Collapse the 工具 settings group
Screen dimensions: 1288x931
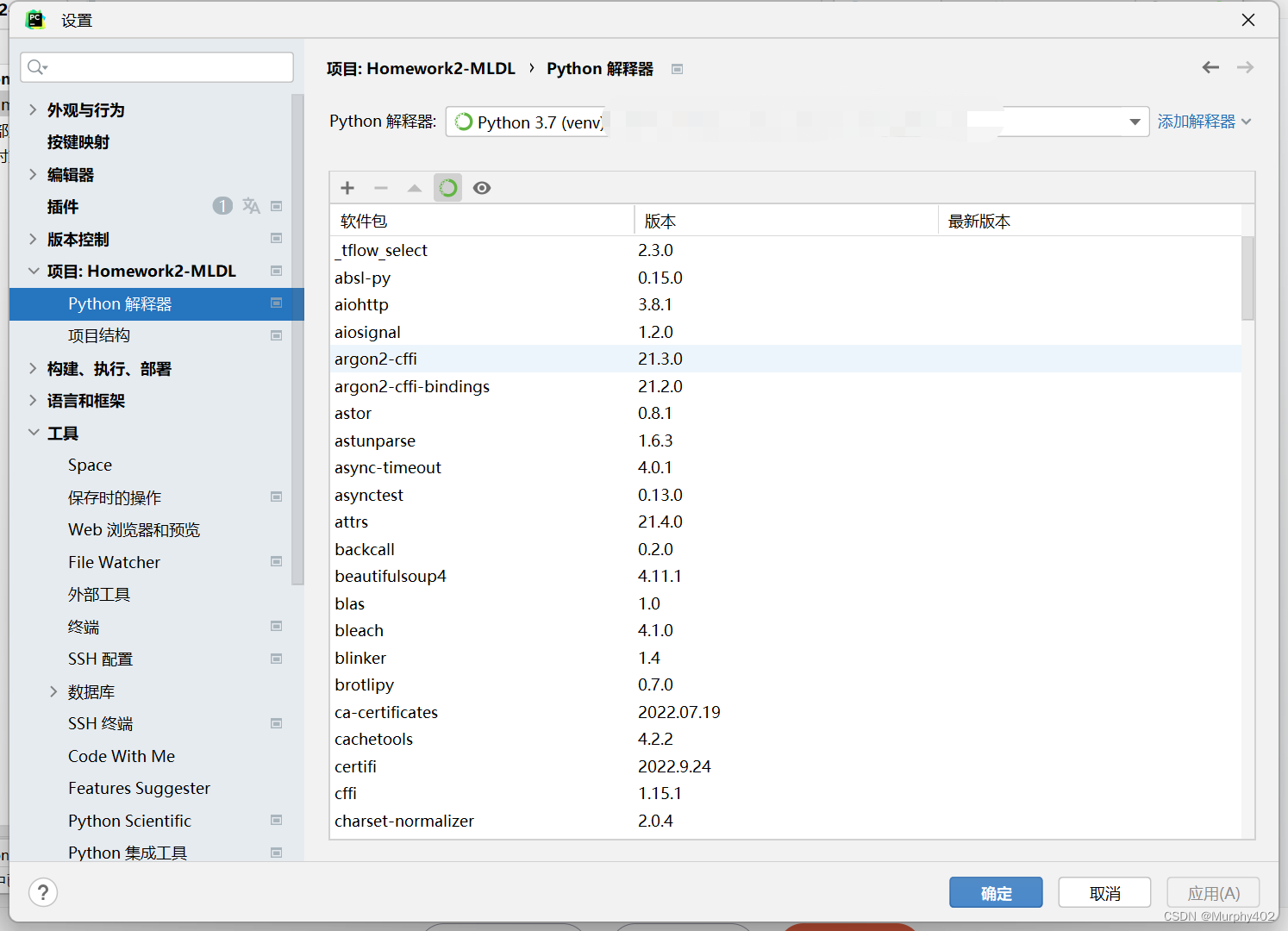[x=33, y=433]
